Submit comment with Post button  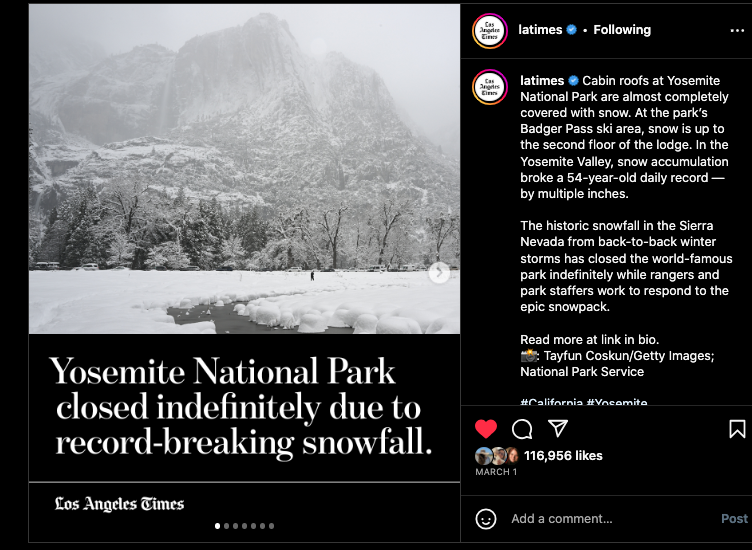734,519
